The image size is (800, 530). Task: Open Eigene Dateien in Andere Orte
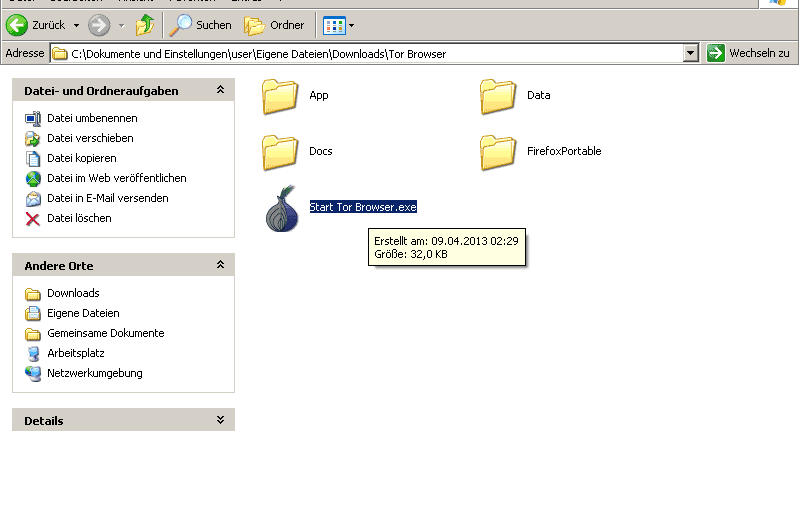pyautogui.click(x=83, y=313)
